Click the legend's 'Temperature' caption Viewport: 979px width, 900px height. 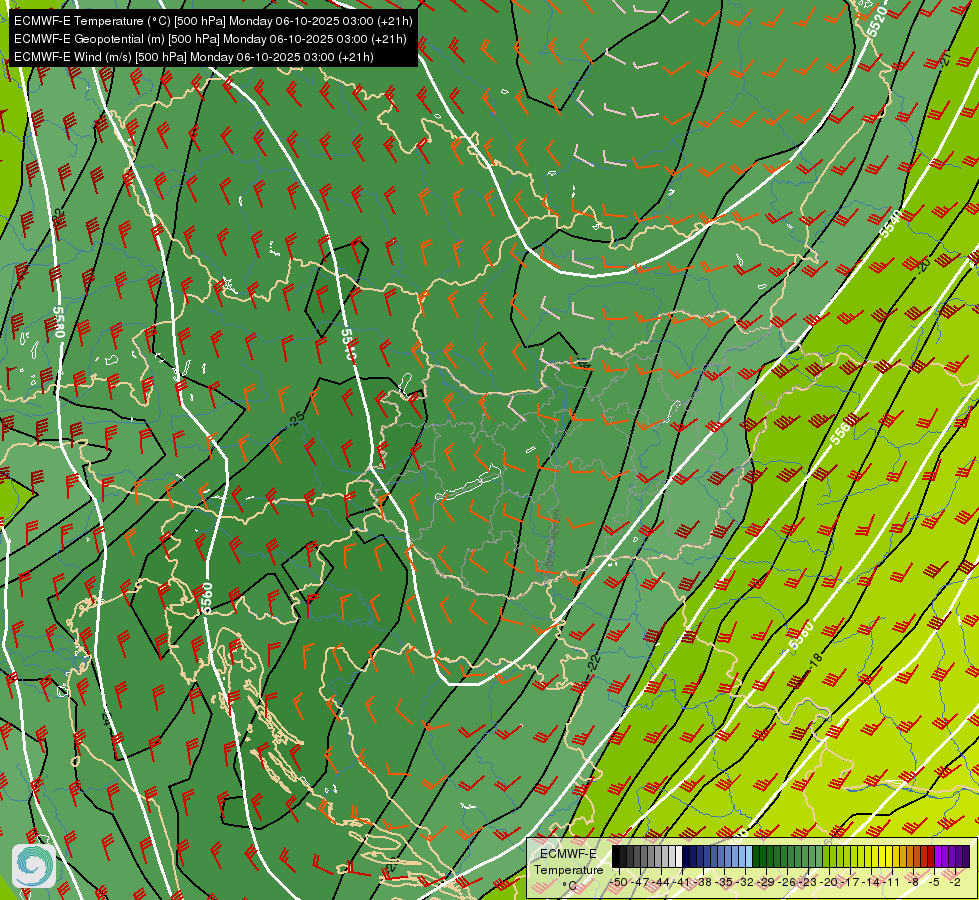(569, 870)
